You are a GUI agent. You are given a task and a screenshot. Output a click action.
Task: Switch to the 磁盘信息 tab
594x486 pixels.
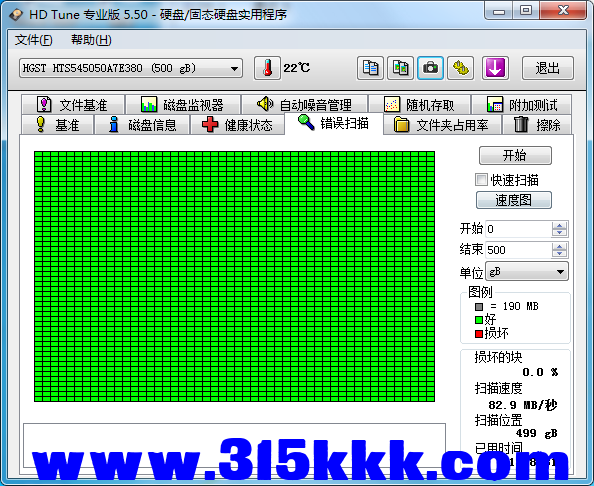pyautogui.click(x=142, y=125)
